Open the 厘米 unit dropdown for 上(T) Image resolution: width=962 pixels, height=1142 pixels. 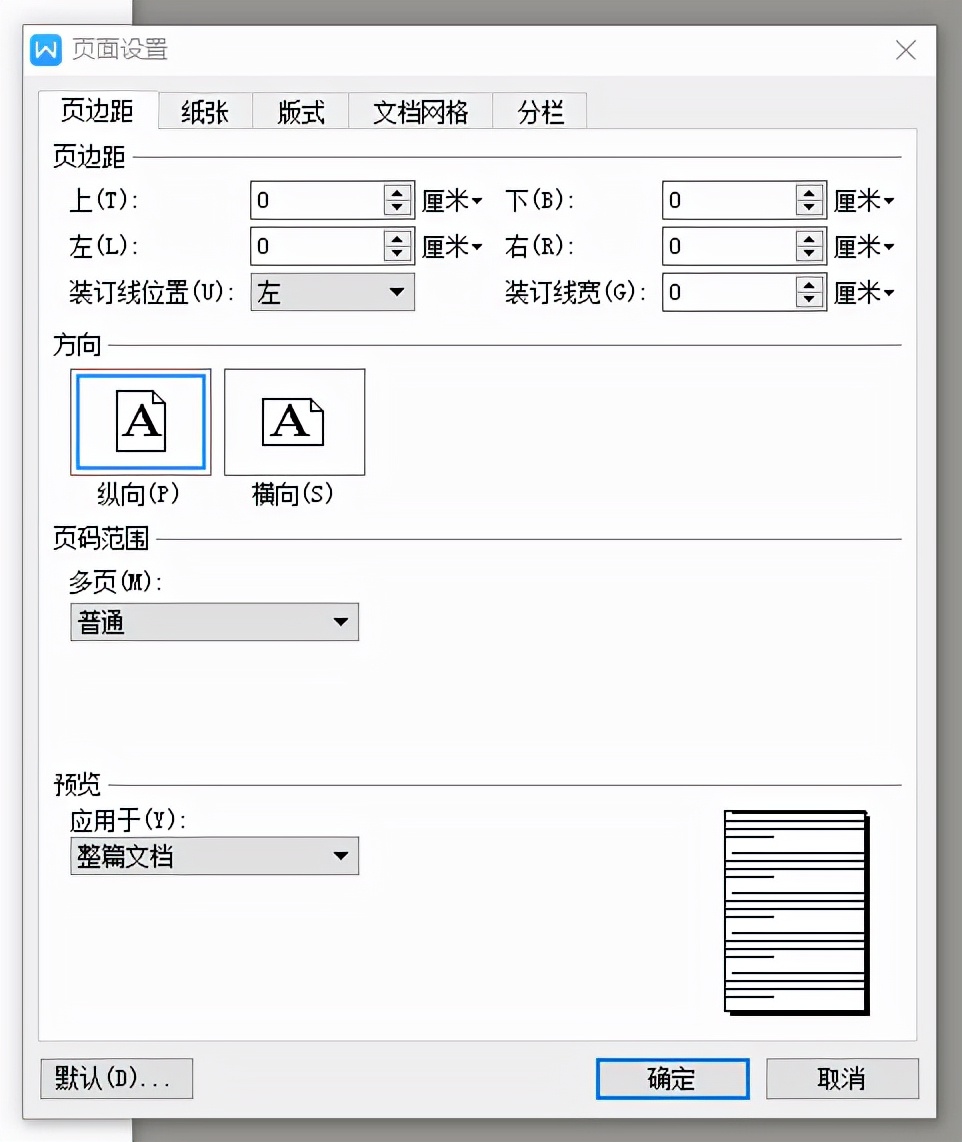click(452, 200)
